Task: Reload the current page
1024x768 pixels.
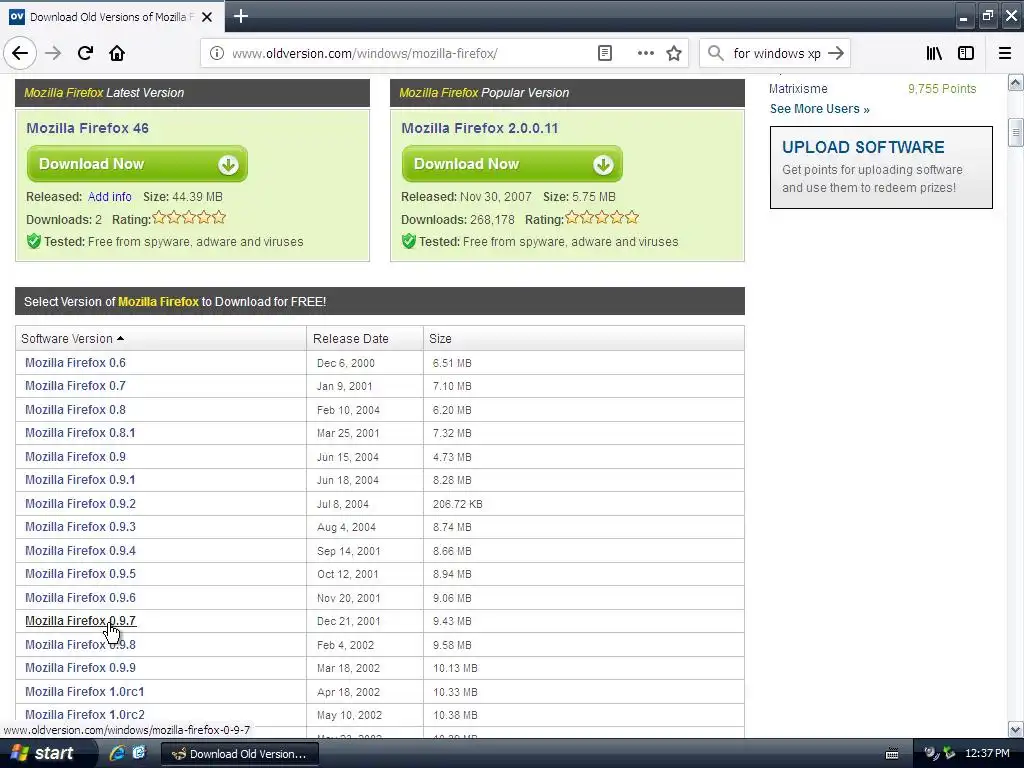Action: point(85,54)
